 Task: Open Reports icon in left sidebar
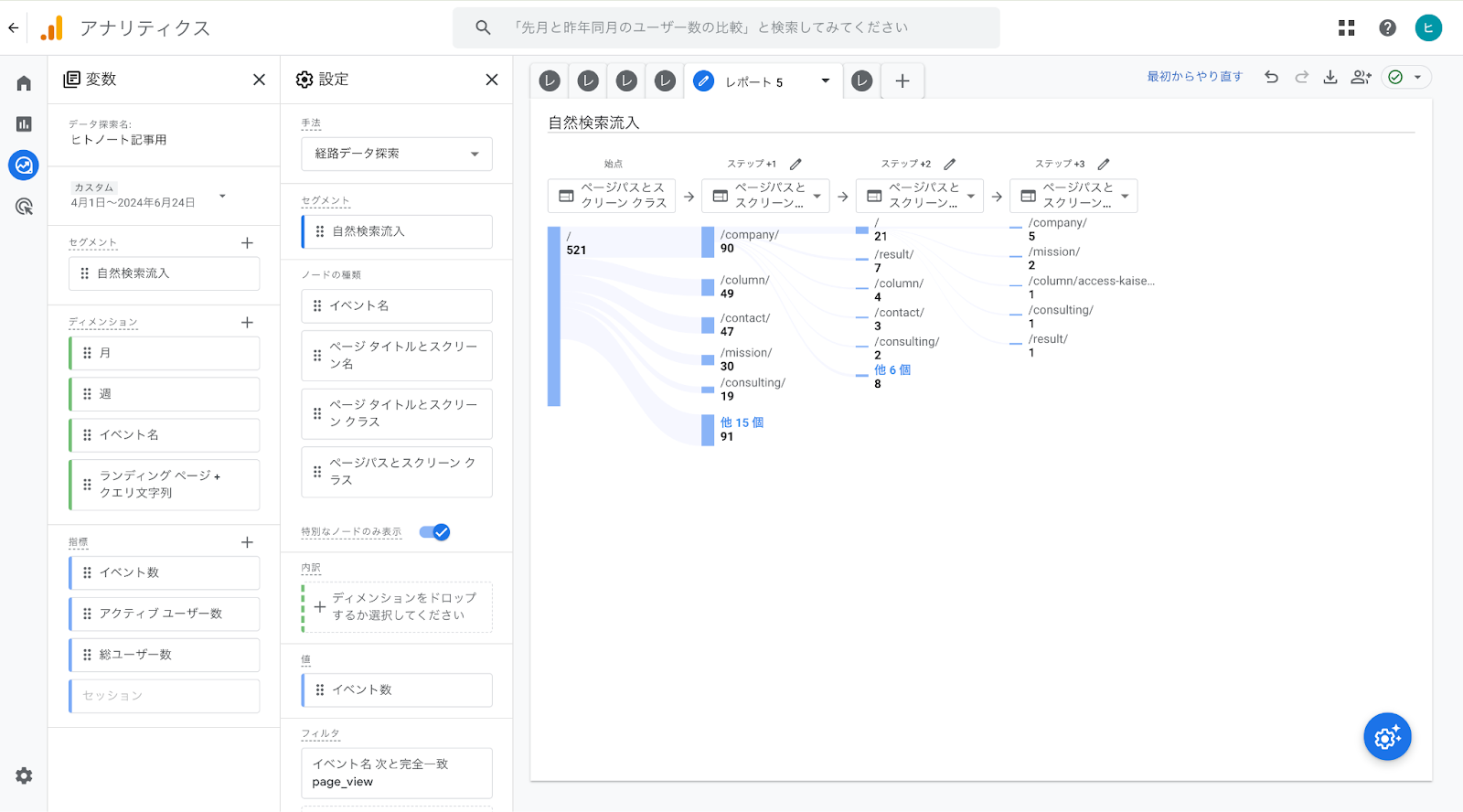coord(24,124)
